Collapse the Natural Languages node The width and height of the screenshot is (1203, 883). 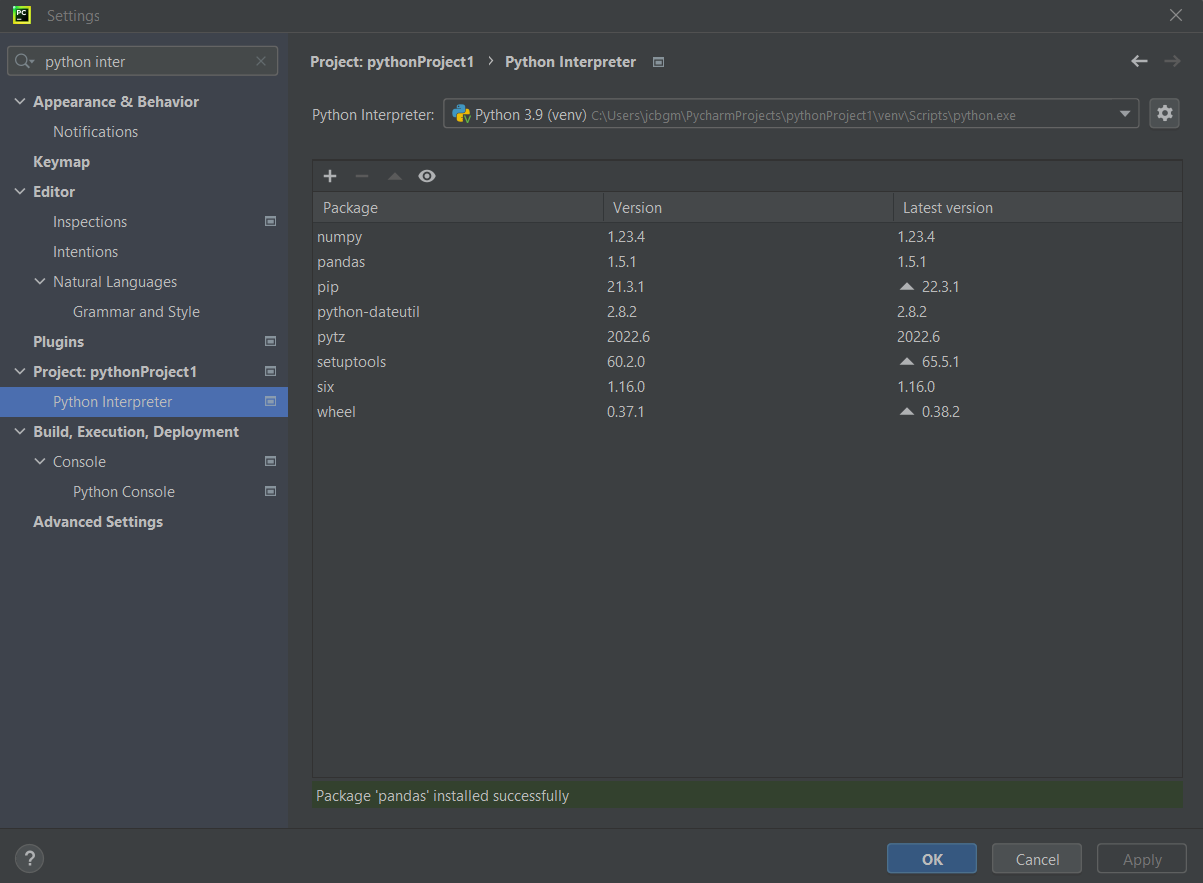coord(40,282)
